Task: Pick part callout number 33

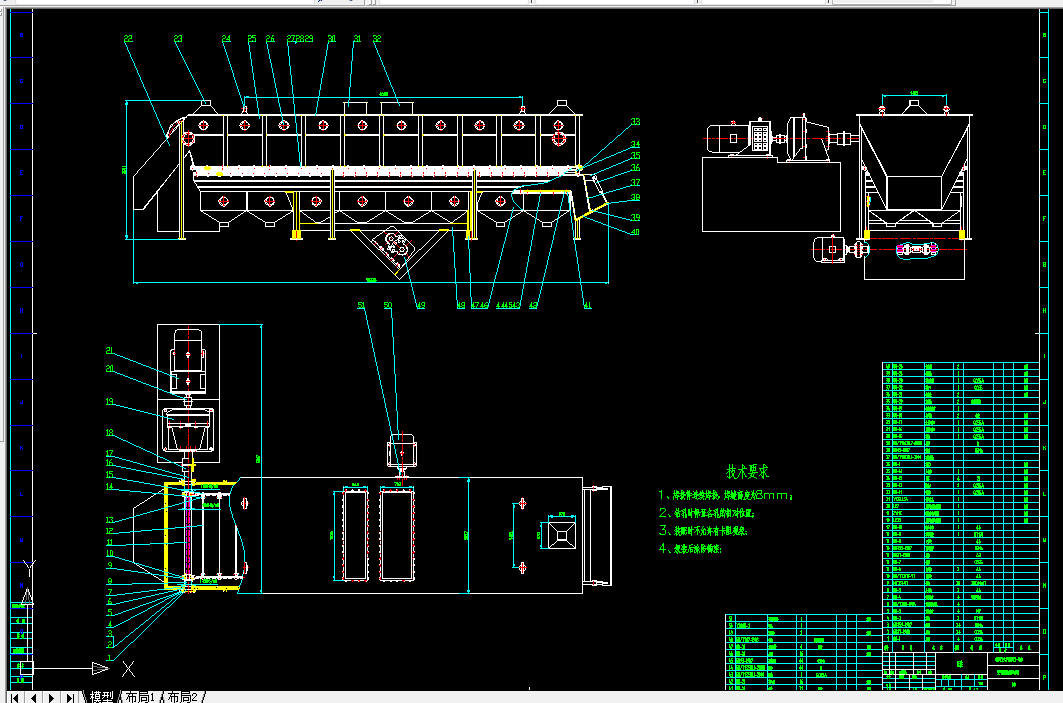Action: coord(635,122)
